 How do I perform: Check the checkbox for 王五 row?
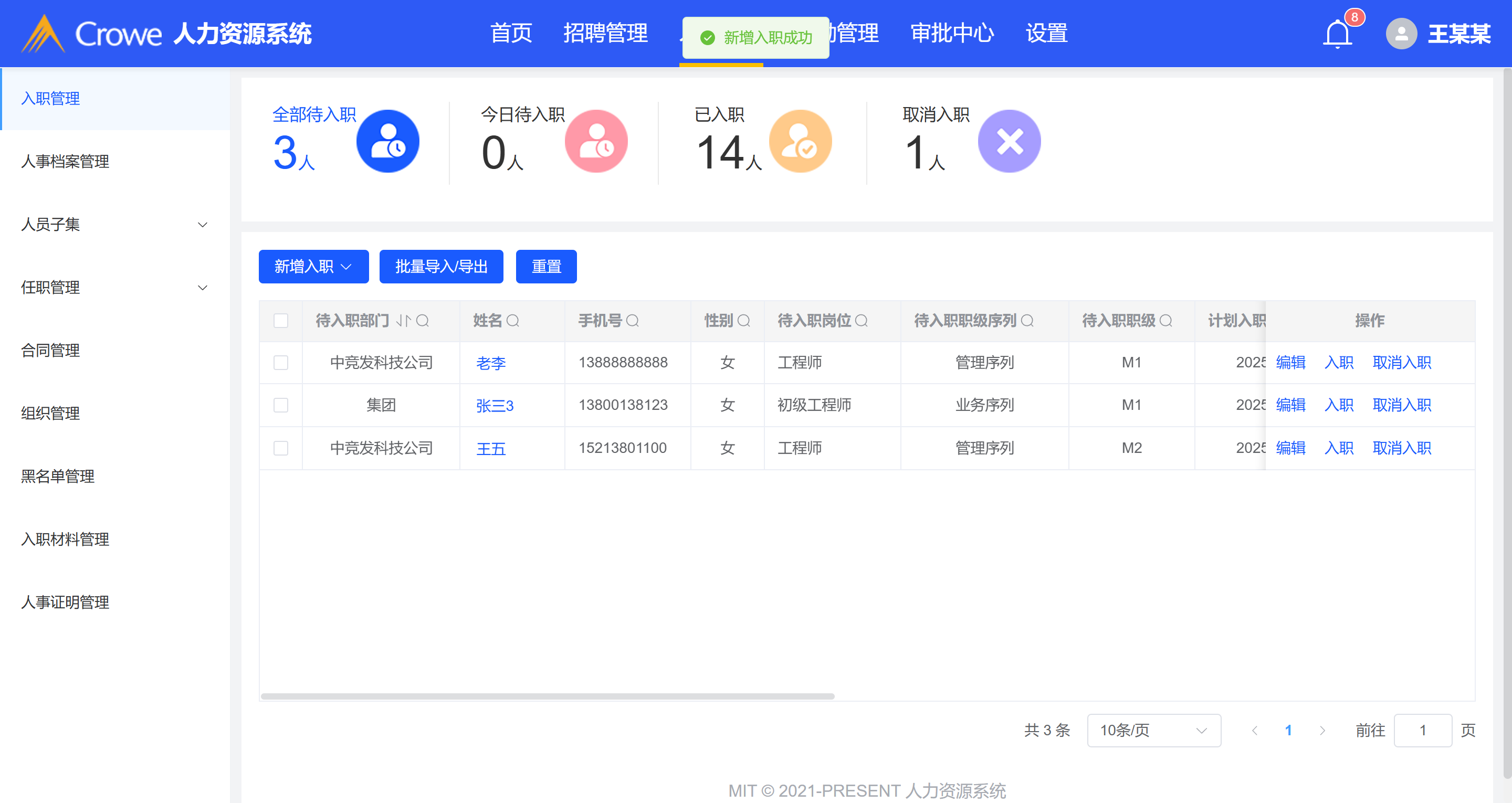point(281,448)
